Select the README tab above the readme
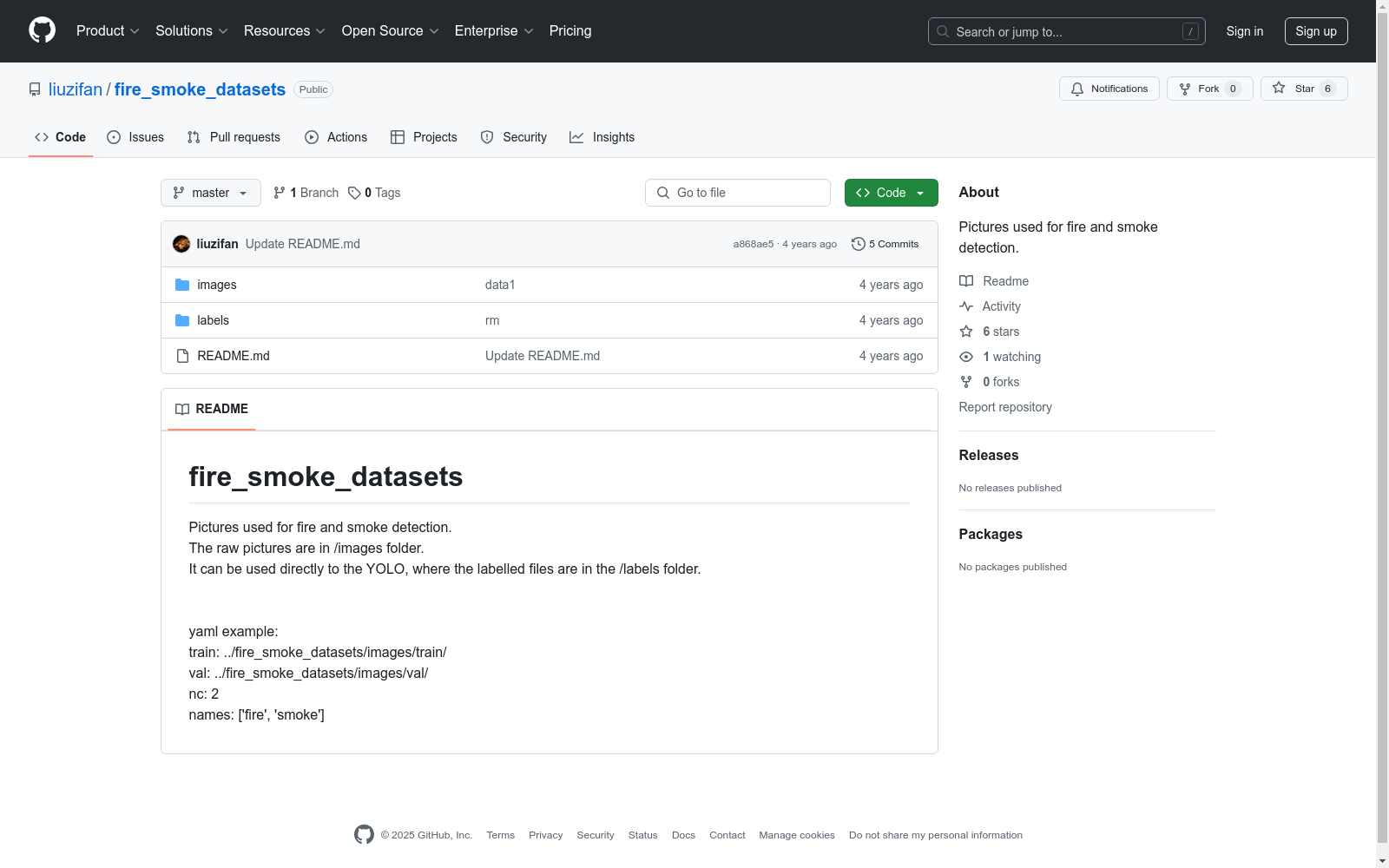The width and height of the screenshot is (1389, 868). pyautogui.click(x=212, y=409)
